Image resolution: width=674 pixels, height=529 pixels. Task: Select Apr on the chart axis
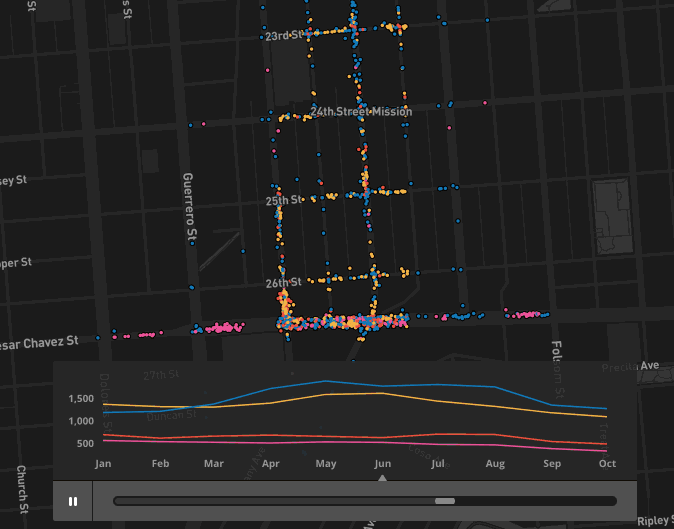tap(271, 464)
